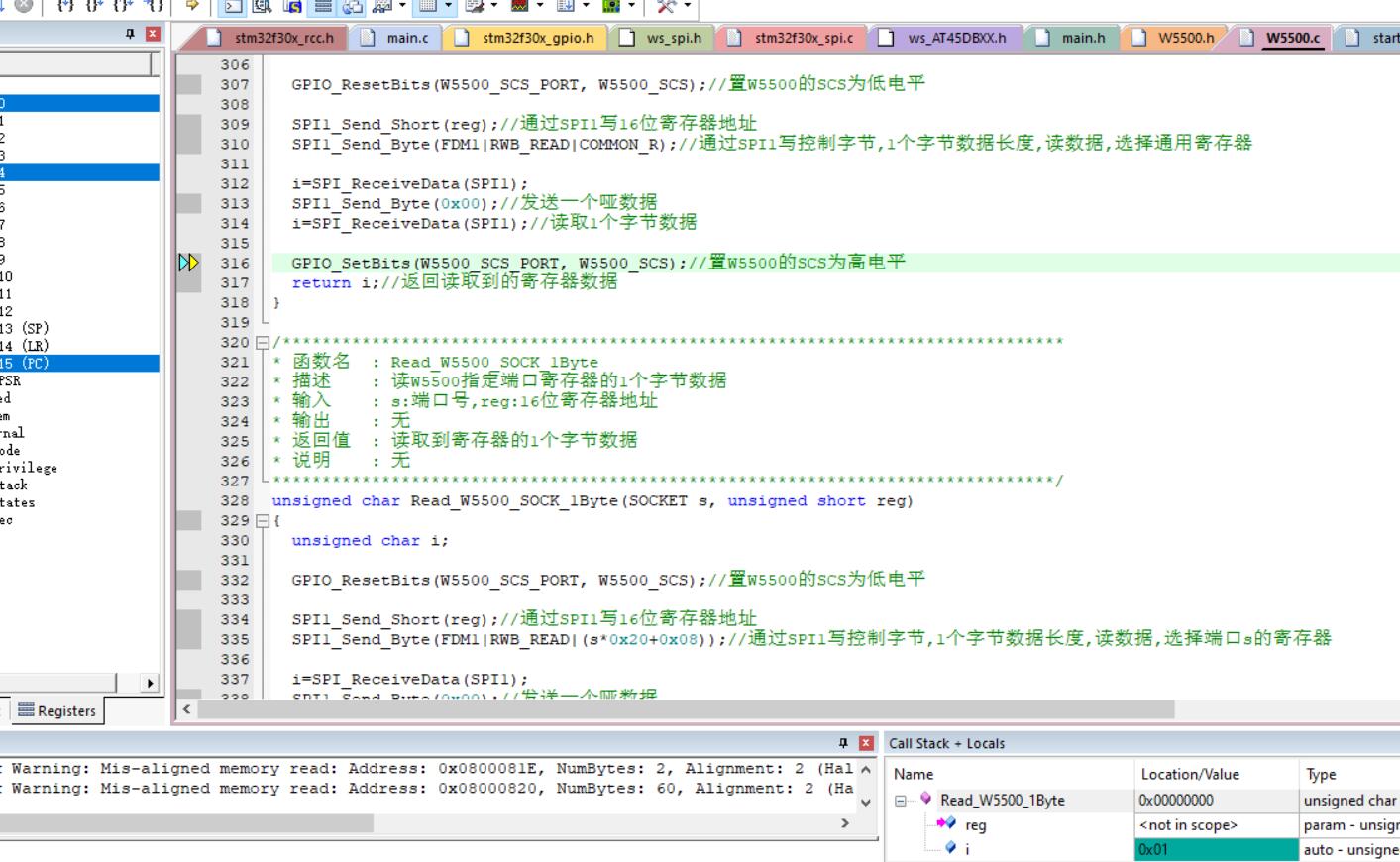Collapse the Read_W5500_1Byte call stack entry

click(x=901, y=801)
